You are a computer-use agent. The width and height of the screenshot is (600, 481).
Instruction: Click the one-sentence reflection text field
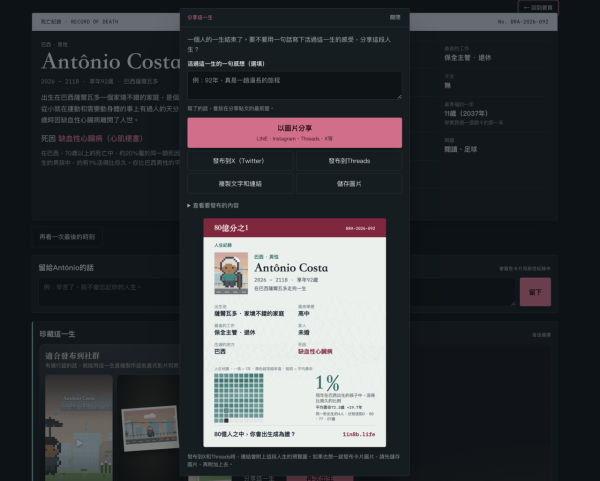click(x=294, y=85)
